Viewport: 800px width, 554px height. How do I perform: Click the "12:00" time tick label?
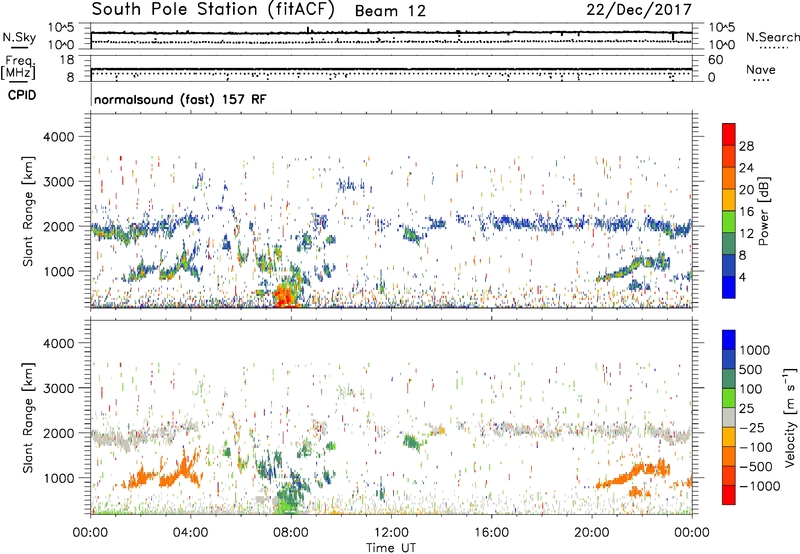391,533
